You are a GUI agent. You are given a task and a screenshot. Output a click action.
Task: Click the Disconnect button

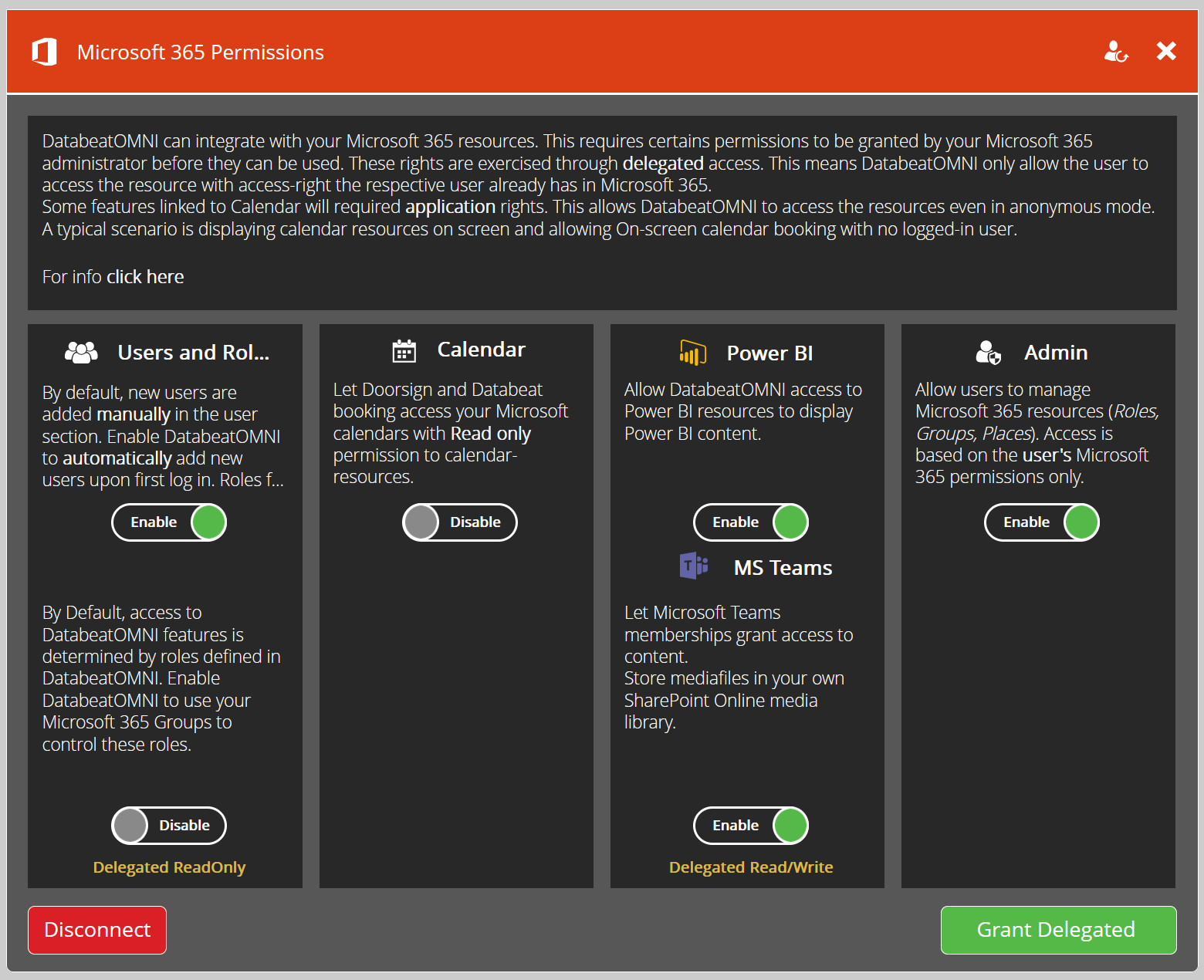click(x=97, y=930)
